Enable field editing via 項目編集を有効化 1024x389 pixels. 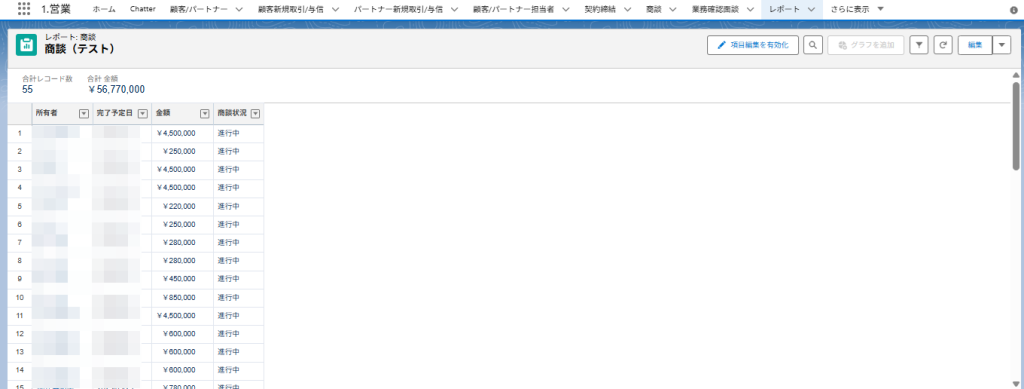point(752,45)
